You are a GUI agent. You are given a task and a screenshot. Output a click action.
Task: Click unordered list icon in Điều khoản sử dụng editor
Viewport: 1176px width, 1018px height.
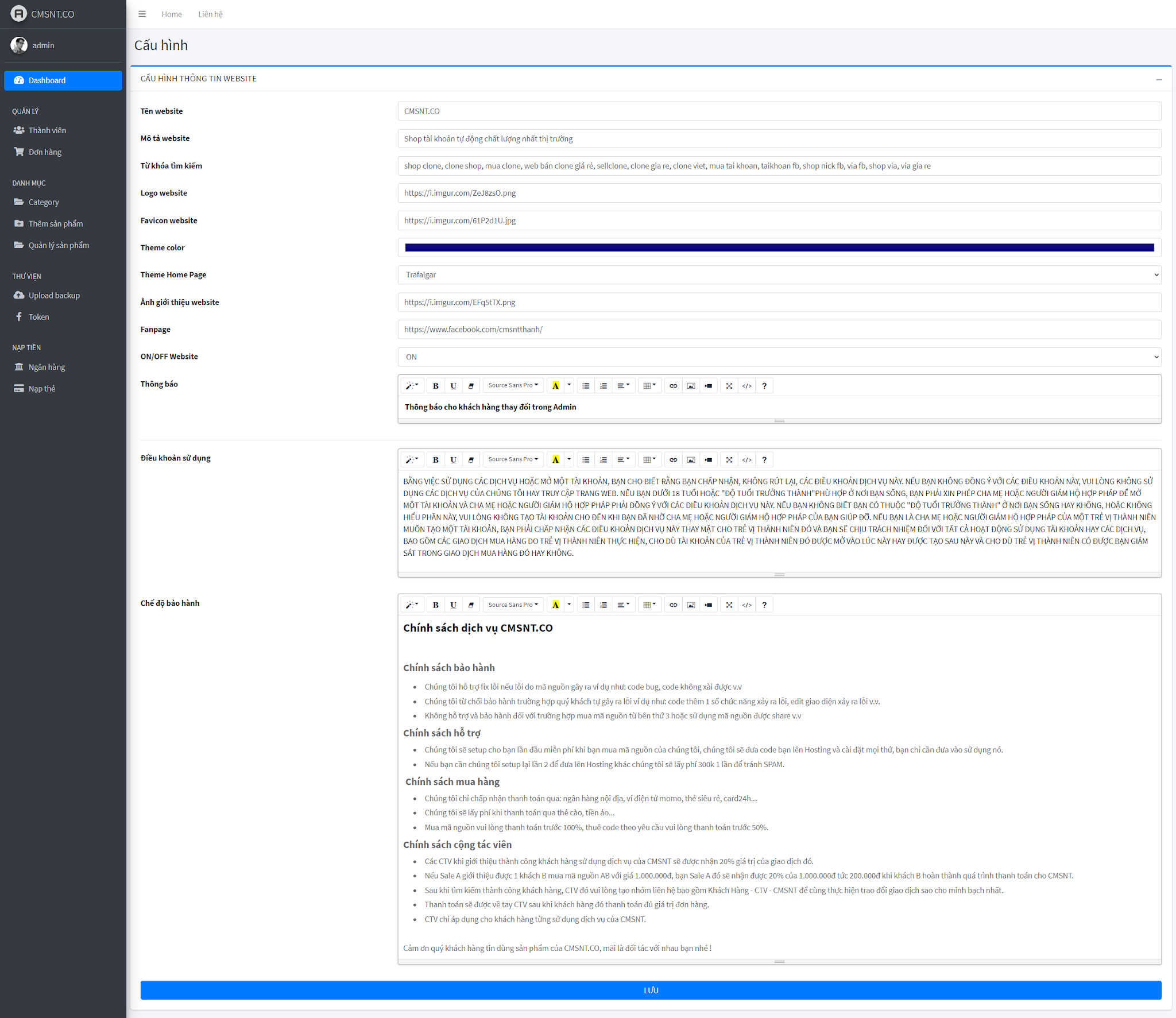585,460
